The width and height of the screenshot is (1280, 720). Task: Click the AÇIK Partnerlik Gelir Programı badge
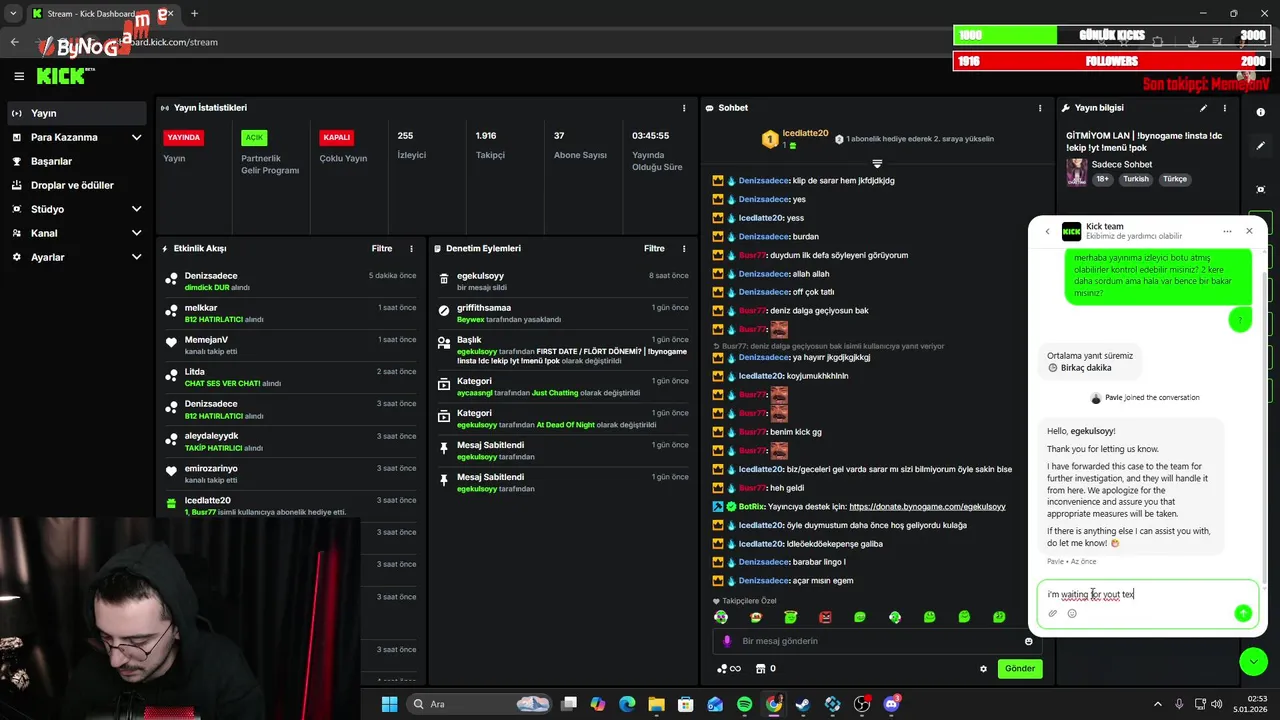[x=254, y=138]
